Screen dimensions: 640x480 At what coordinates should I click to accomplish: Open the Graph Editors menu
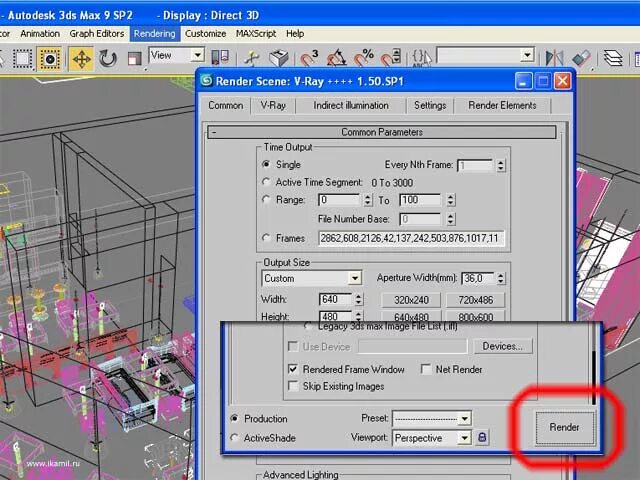coord(97,33)
